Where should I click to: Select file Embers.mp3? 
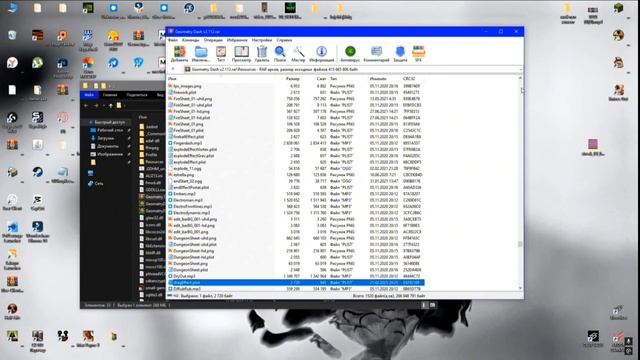click(x=184, y=193)
